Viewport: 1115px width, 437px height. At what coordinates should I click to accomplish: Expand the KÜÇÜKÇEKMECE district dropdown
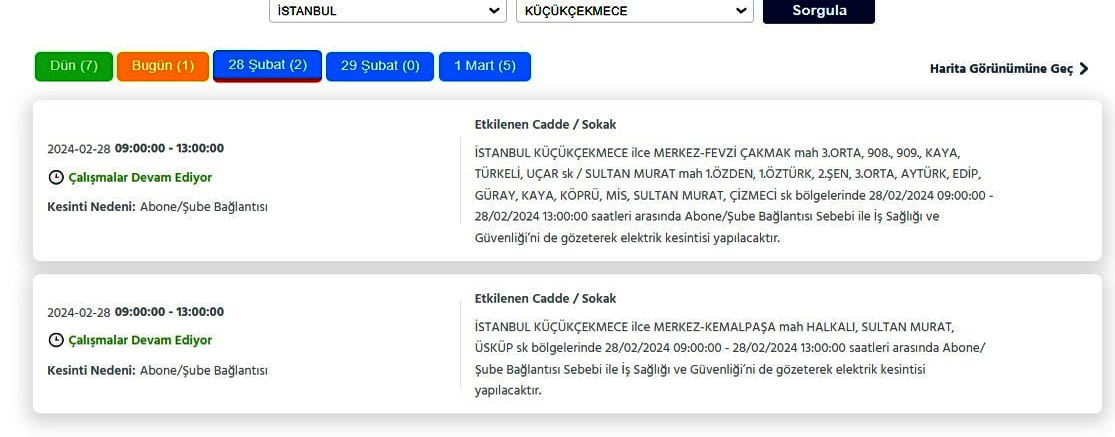point(634,11)
